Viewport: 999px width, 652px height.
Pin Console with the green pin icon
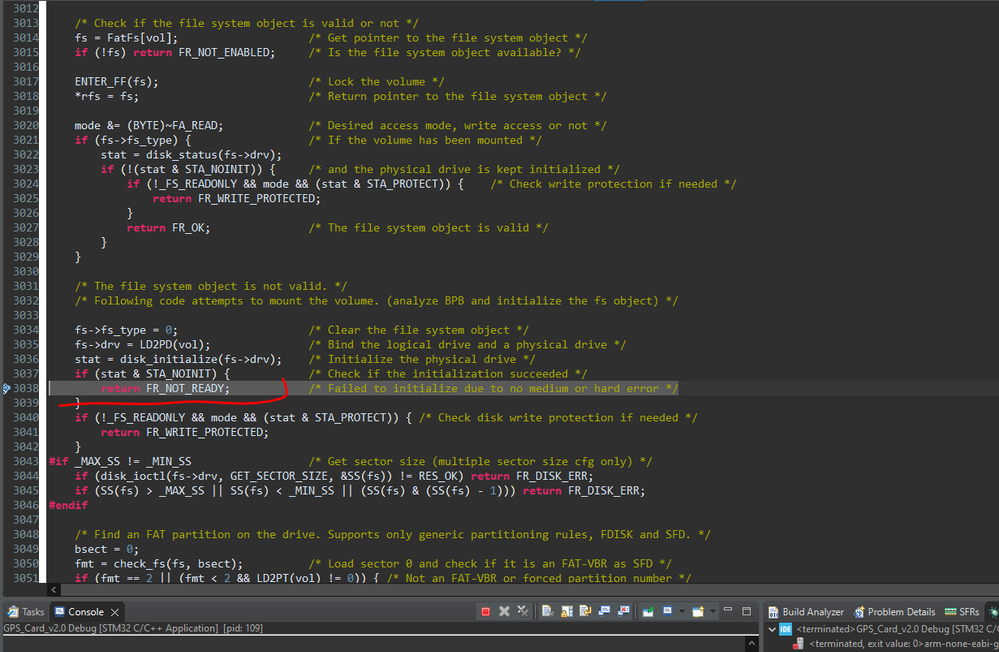[648, 612]
